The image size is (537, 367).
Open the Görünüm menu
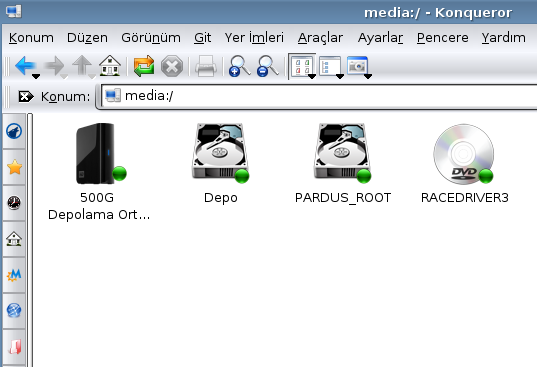[151, 38]
